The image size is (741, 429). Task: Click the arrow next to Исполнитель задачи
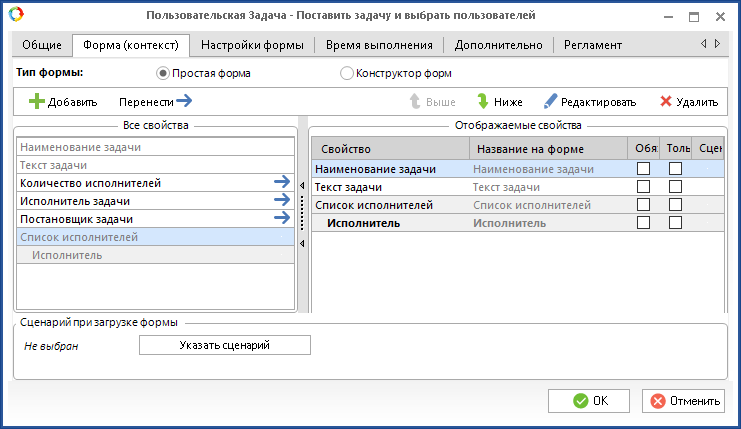click(x=282, y=200)
